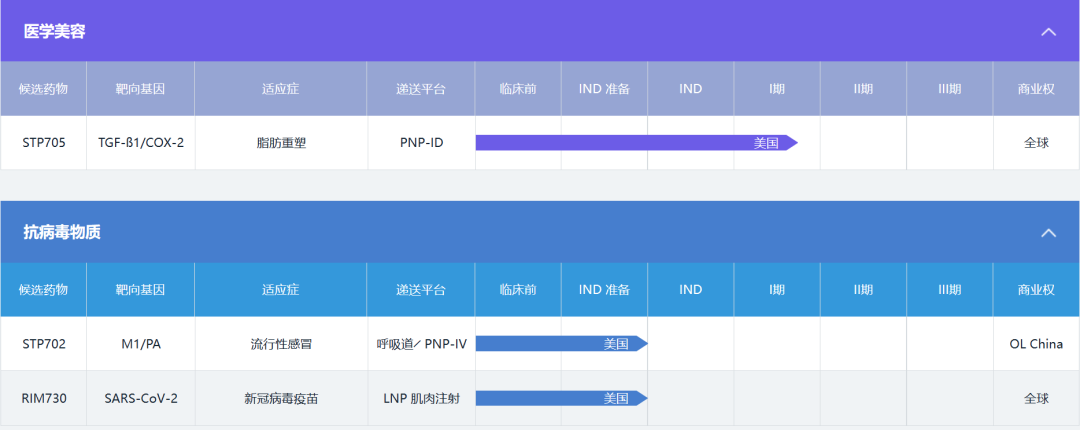Click the SARS-CoV-2 target gene cell
The height and width of the screenshot is (430, 1080).
click(x=141, y=398)
